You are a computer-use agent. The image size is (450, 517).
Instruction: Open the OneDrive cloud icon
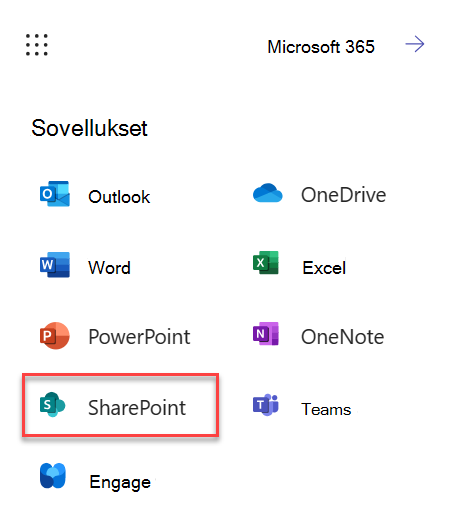pos(267,193)
